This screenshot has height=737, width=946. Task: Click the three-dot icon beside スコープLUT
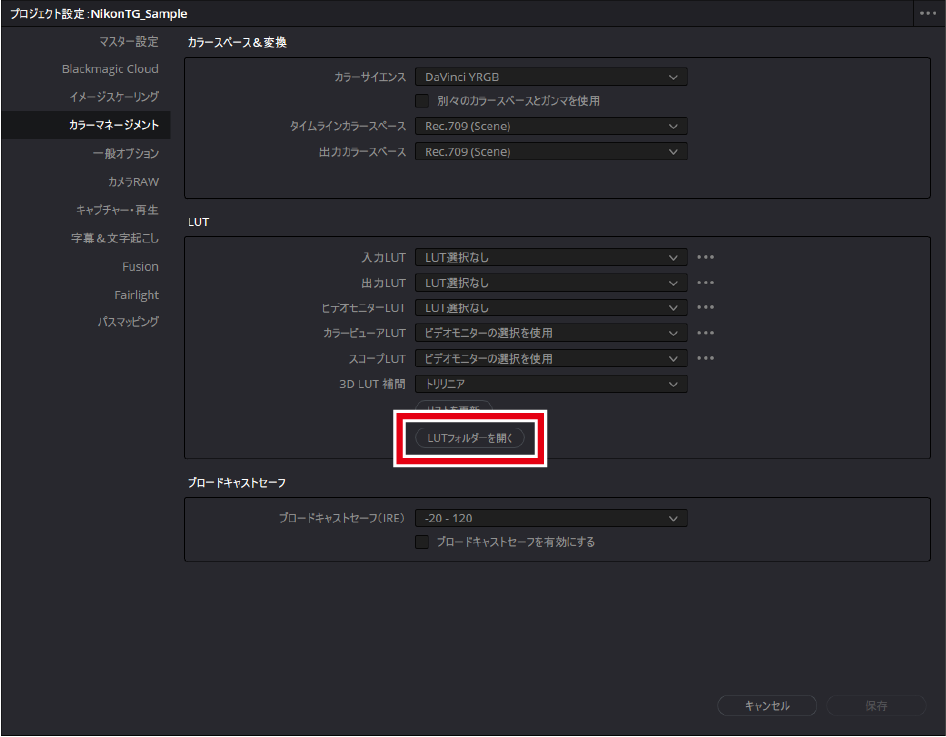(706, 358)
